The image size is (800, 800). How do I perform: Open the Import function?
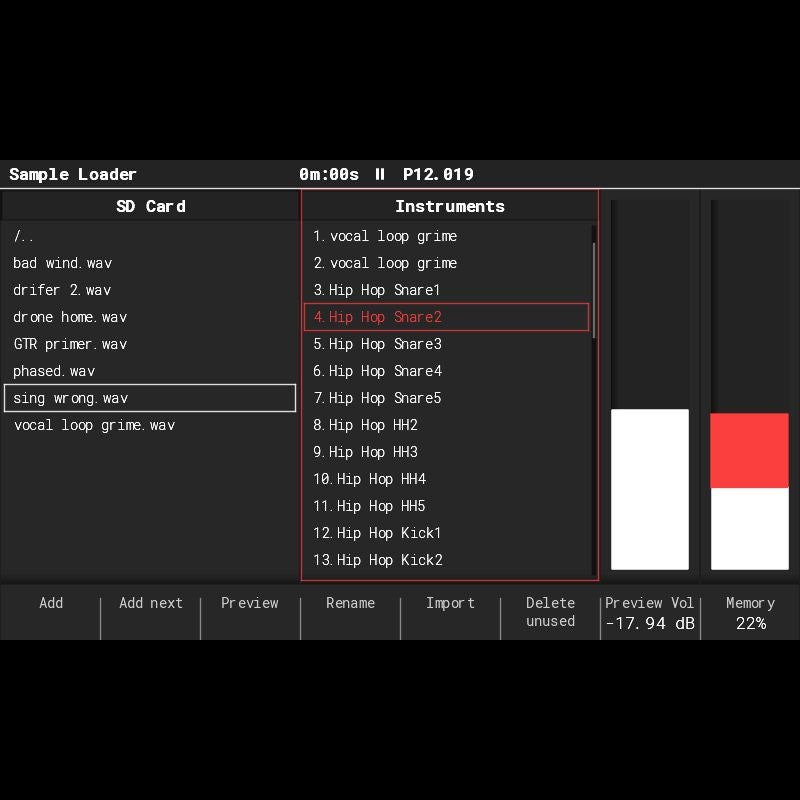451,611
